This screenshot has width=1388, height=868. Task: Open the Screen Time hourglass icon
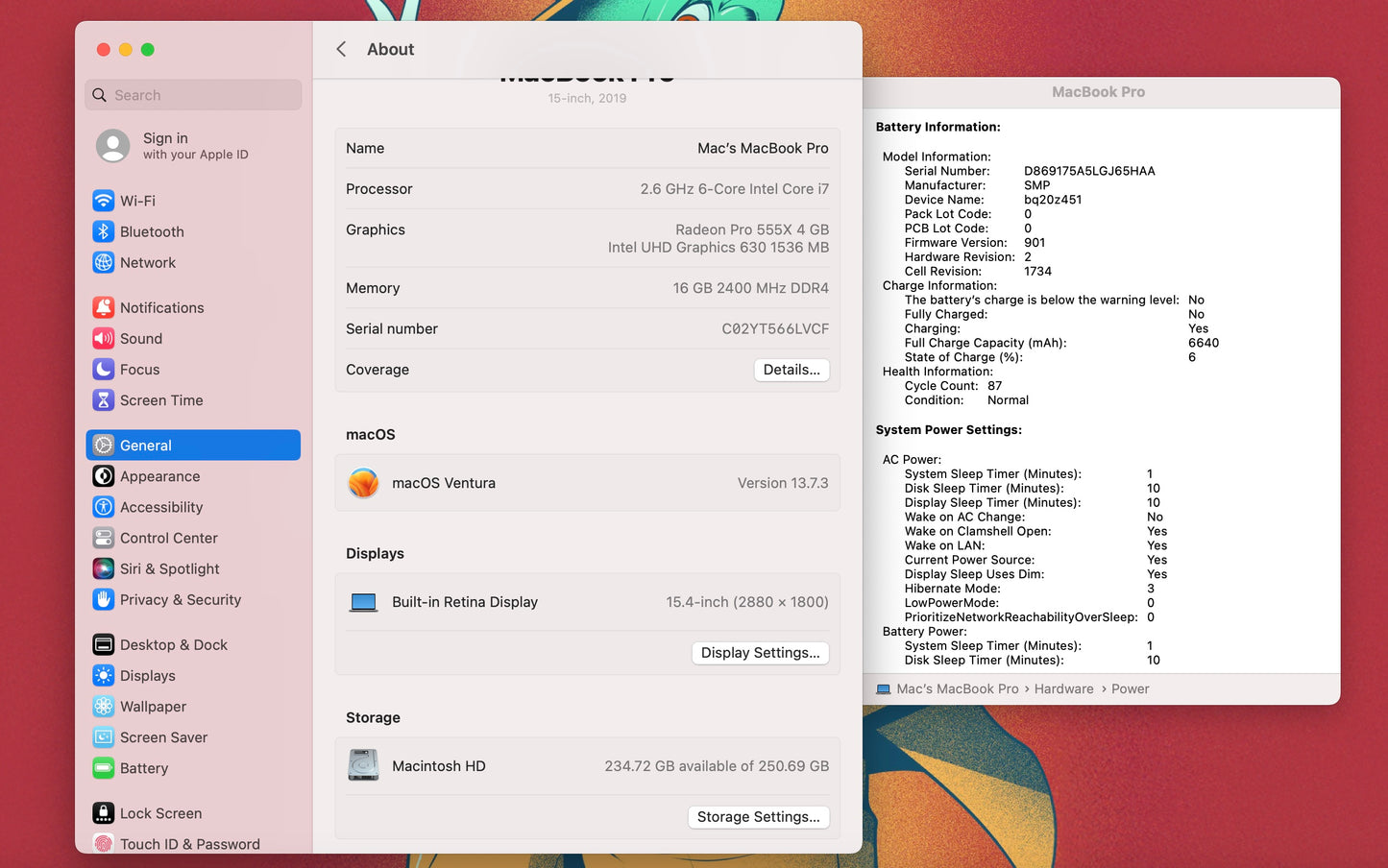103,399
